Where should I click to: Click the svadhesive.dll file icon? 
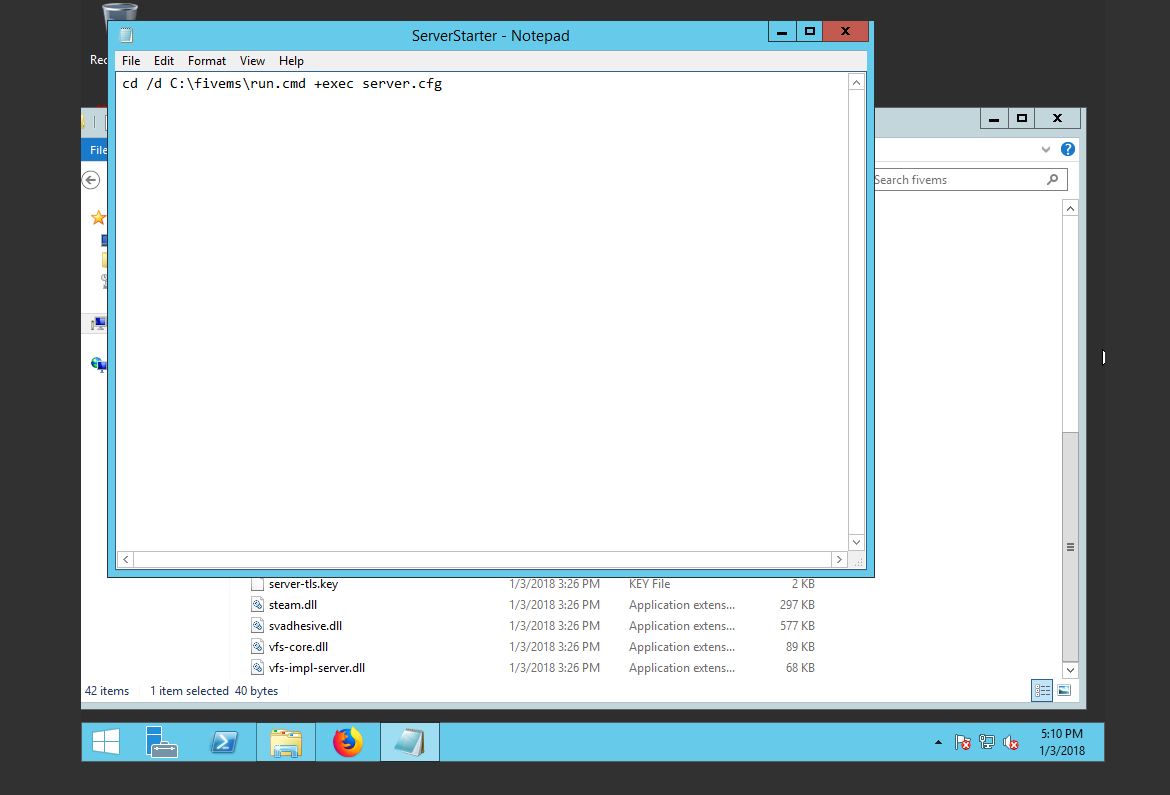257,626
